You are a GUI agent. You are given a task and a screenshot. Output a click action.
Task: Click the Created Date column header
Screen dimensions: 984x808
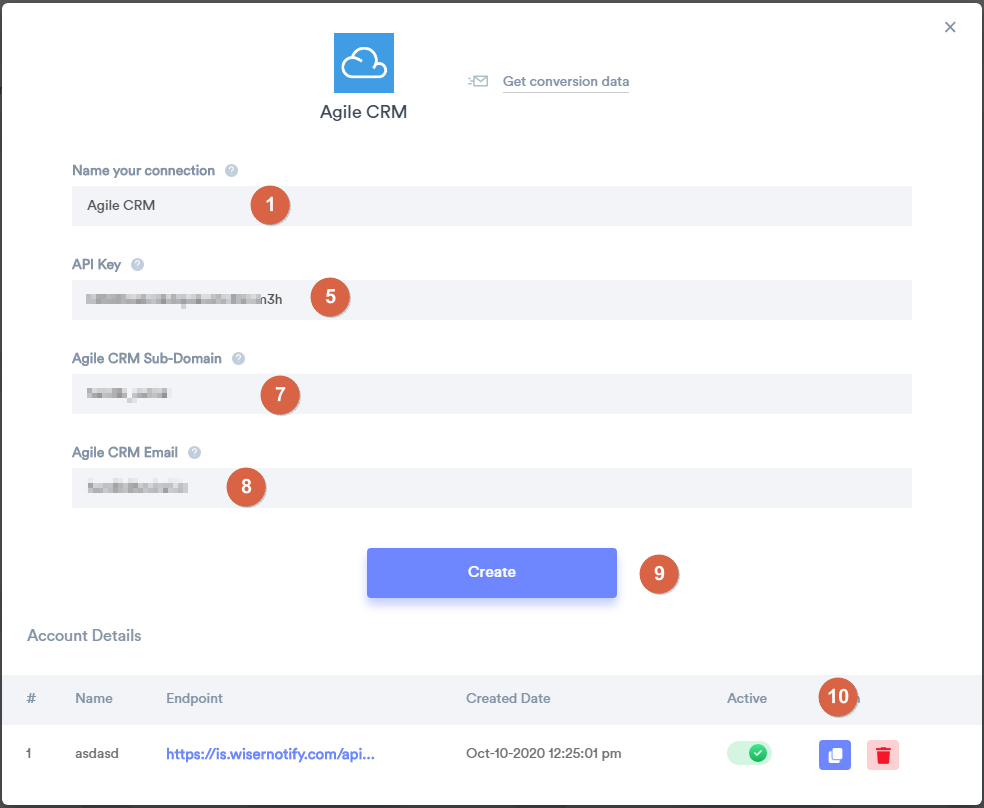tap(508, 698)
